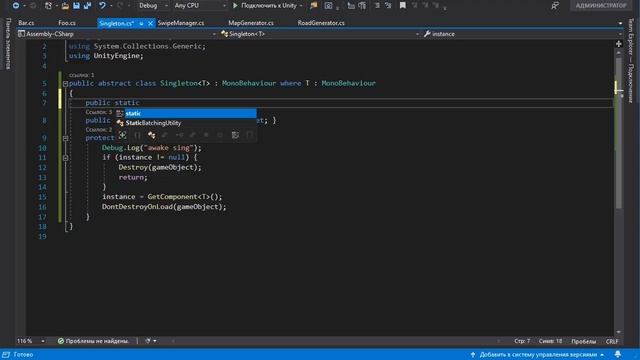Pin the Singleton.cs tab
This screenshot has width=640, height=360.
click(141, 24)
